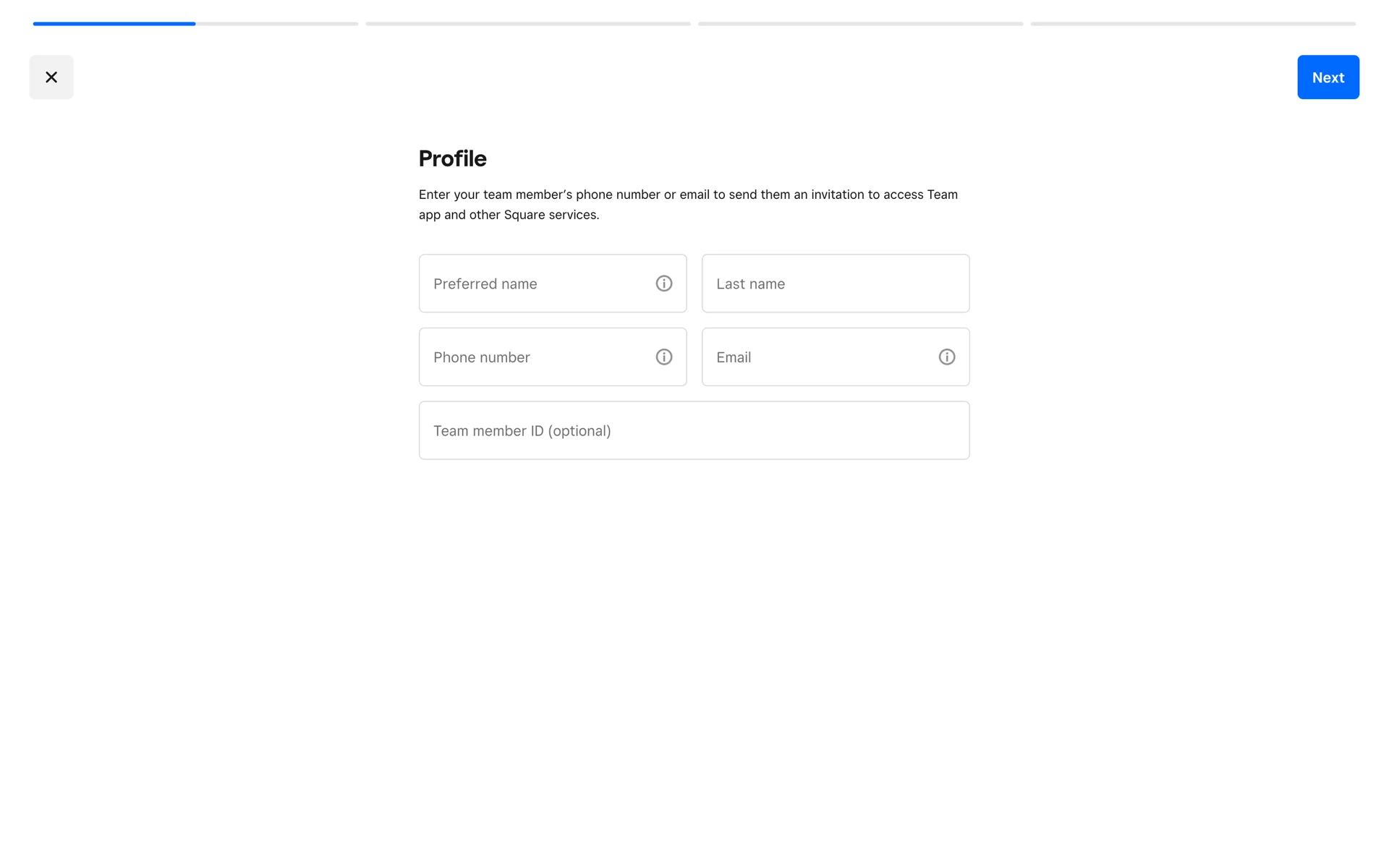Select the Phone number input field
The width and height of the screenshot is (1389, 868).
click(535, 357)
